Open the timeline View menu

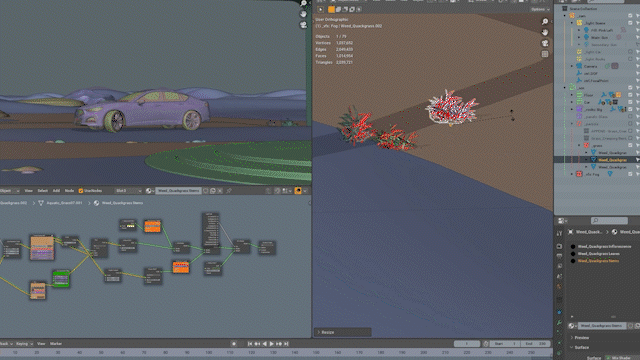click(x=41, y=344)
